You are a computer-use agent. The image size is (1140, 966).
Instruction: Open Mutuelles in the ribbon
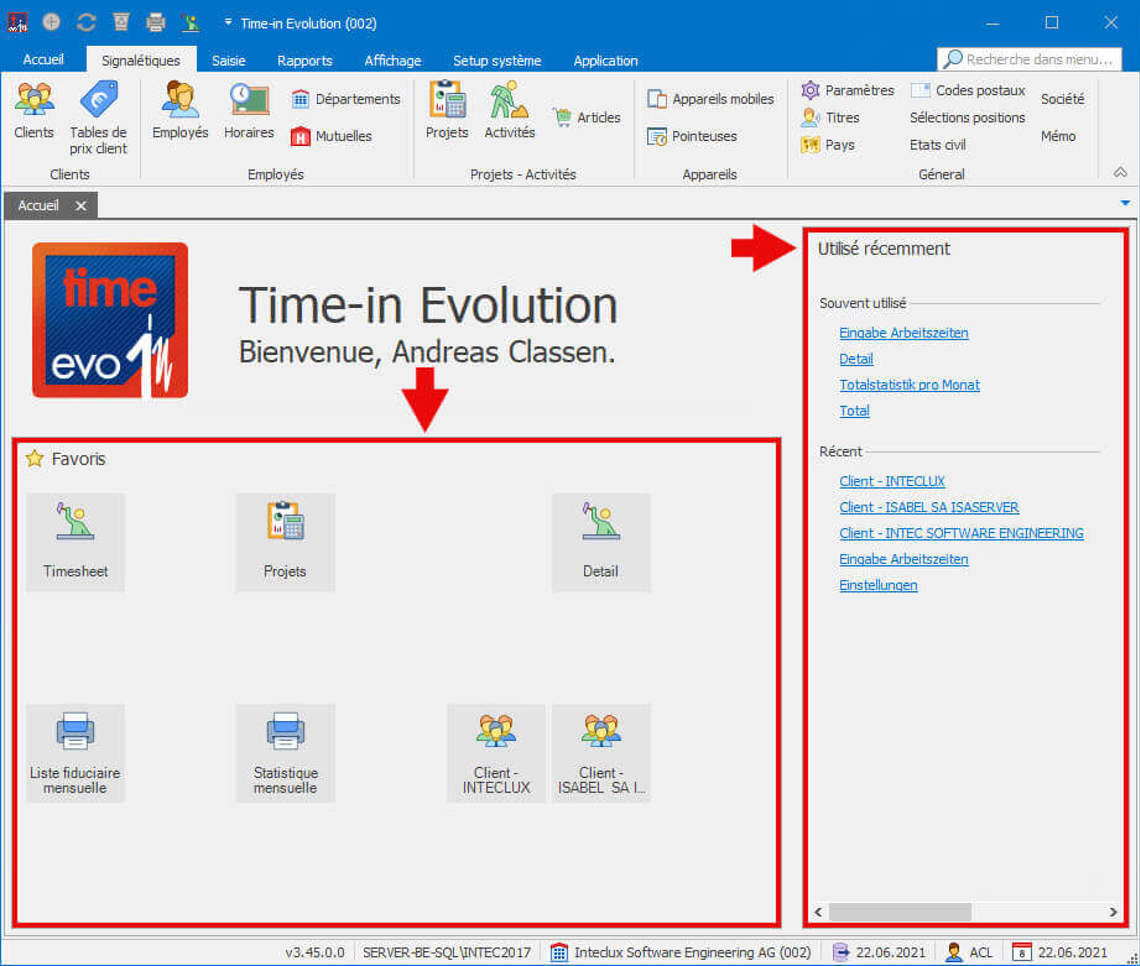(x=332, y=136)
